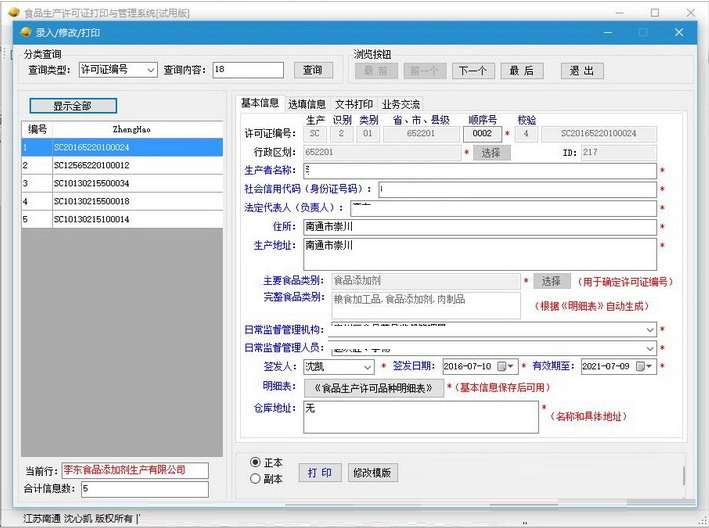The image size is (709, 528).
Task: Select record SC10130215500034 in the list
Action: click(91, 183)
